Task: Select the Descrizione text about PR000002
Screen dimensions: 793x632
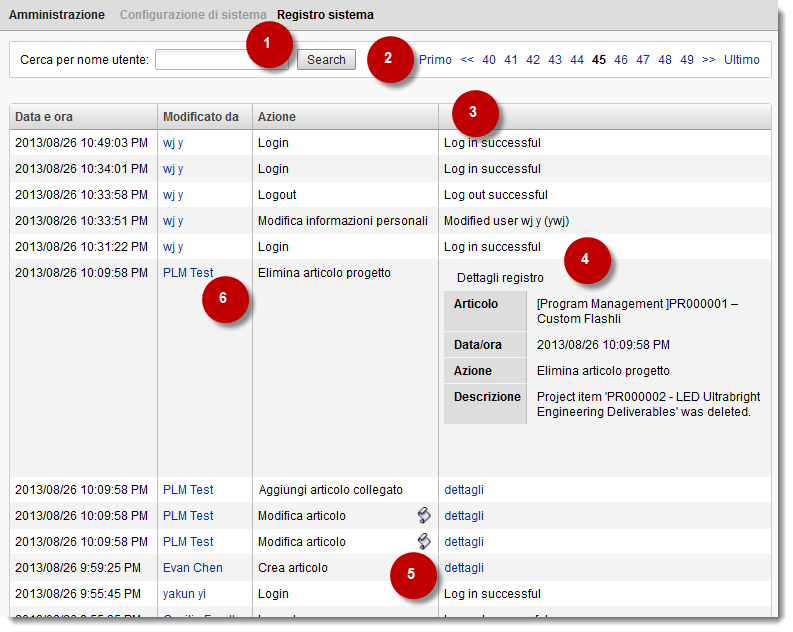Action: (x=648, y=404)
